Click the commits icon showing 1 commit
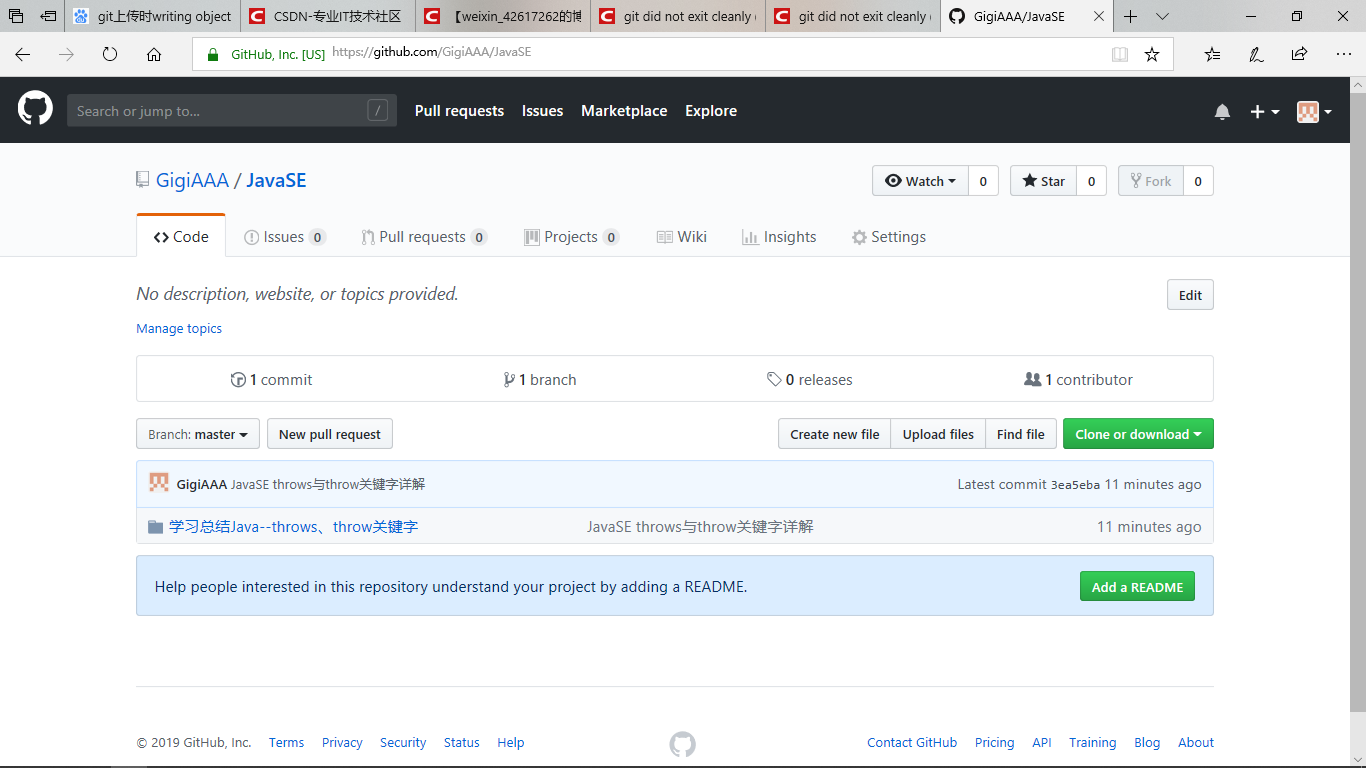 pos(239,379)
